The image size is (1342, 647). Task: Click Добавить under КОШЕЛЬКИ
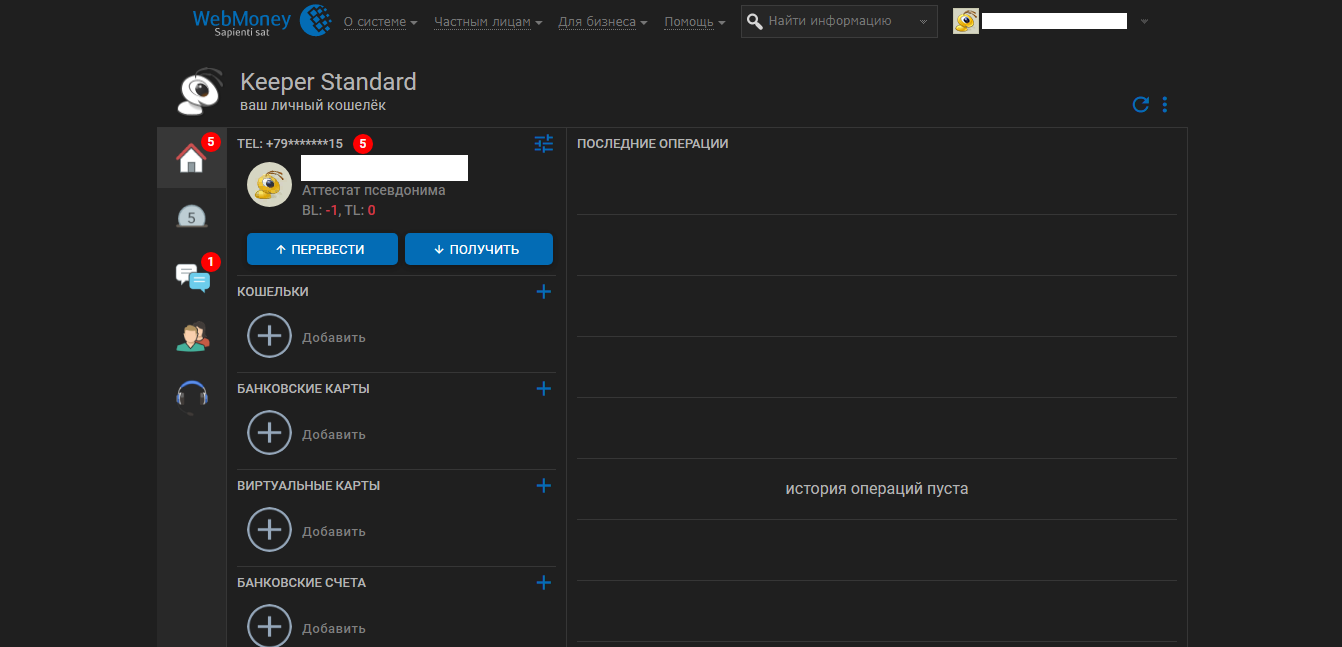point(334,338)
